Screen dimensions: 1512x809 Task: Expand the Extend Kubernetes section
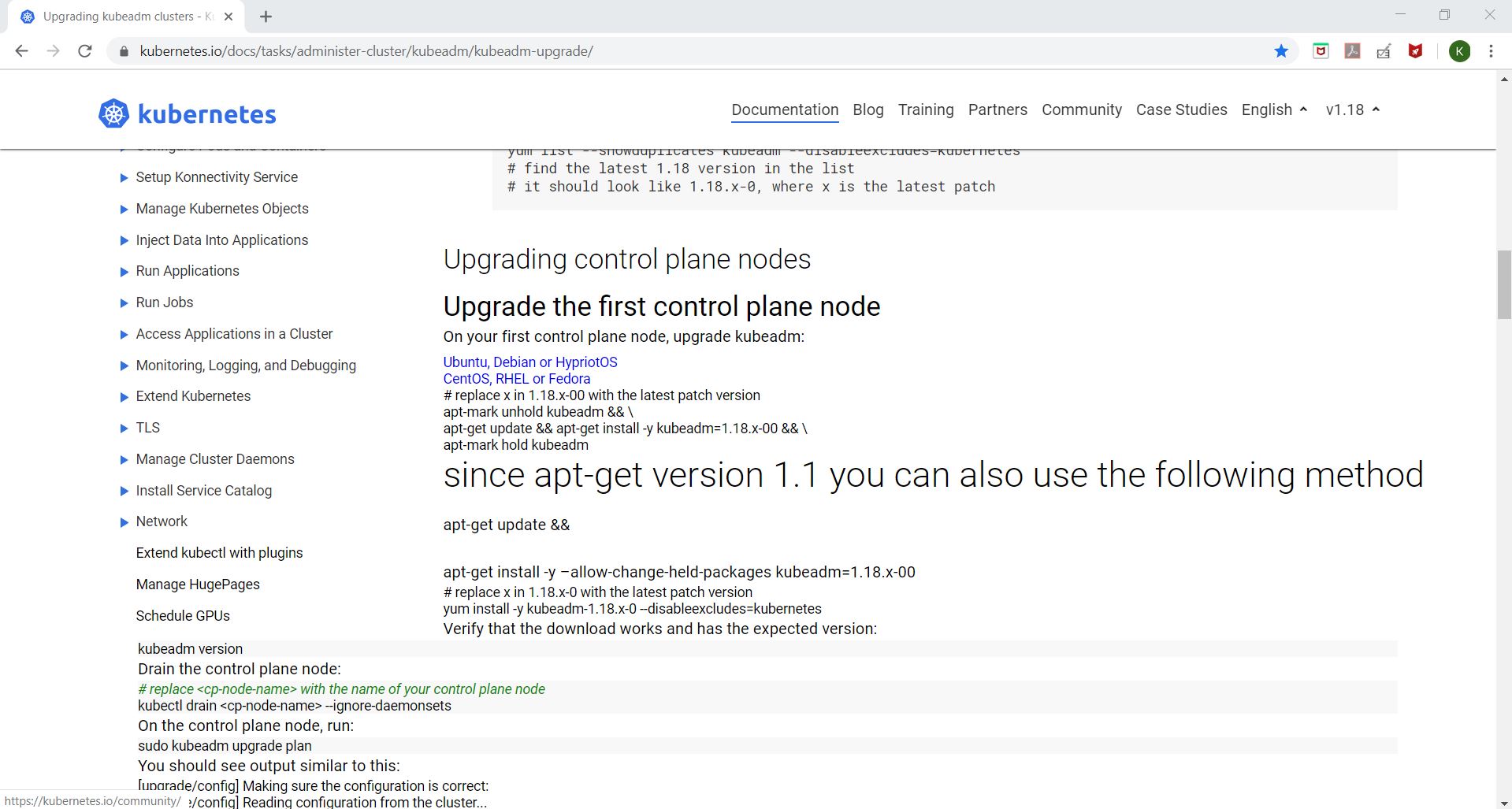point(124,397)
